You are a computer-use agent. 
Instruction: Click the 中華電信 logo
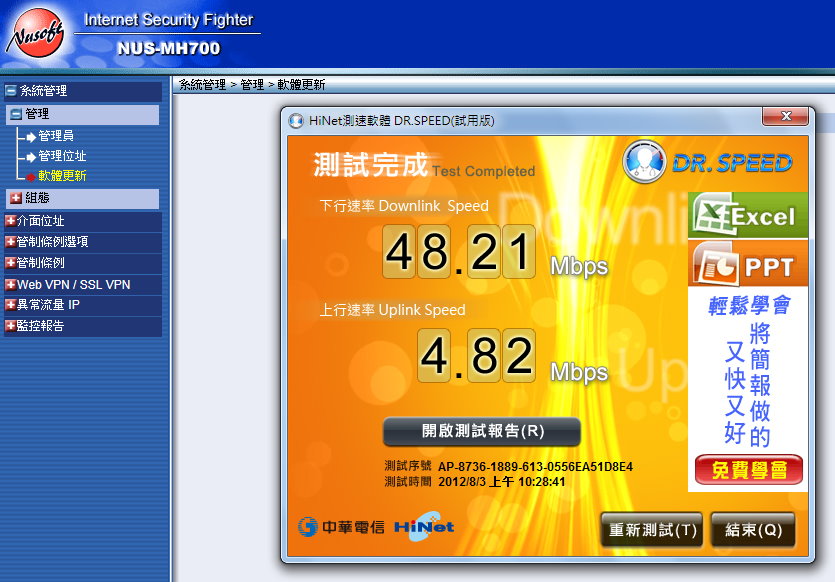(341, 527)
